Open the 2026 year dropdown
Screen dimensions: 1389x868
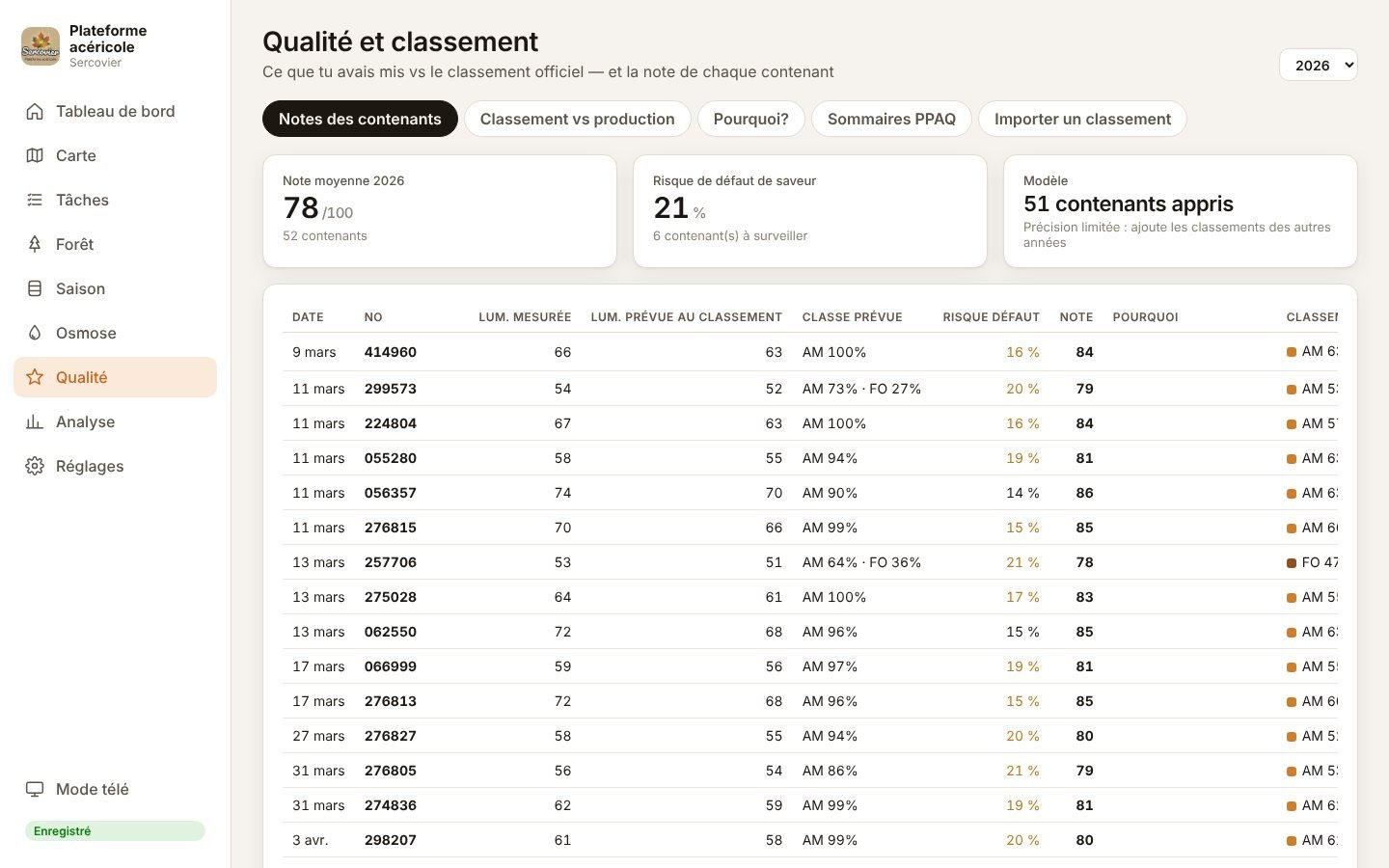pos(1318,65)
